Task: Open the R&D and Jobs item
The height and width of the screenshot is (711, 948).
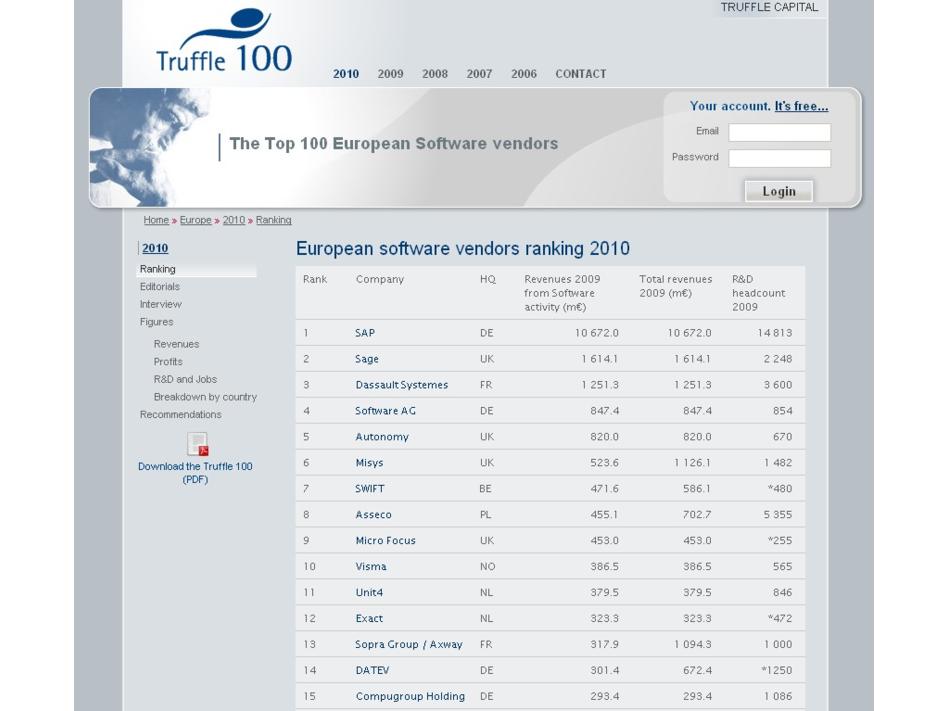Action: point(185,379)
